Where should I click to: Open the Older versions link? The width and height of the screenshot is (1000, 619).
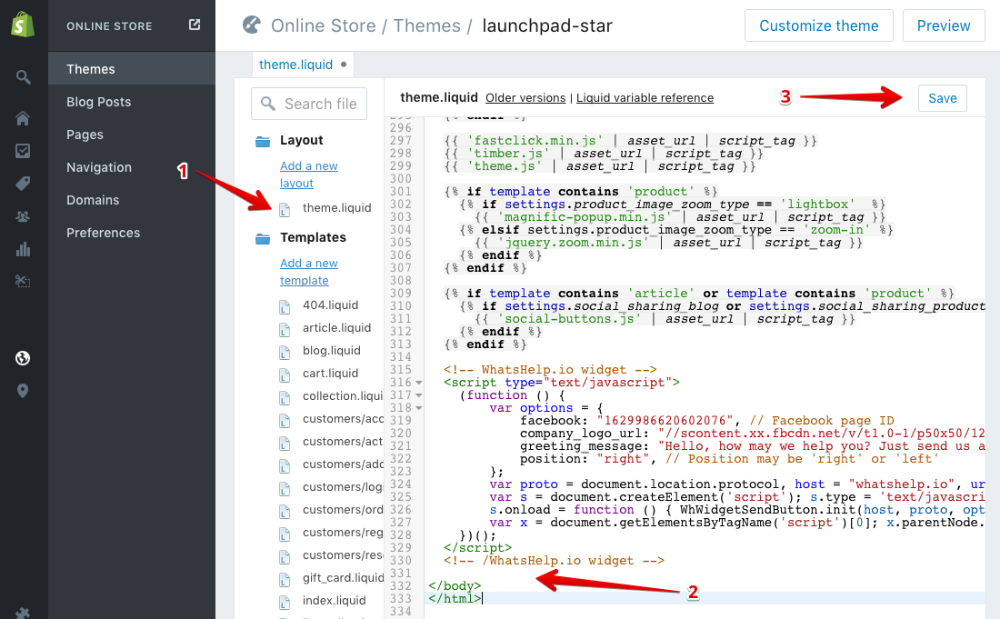(x=526, y=98)
